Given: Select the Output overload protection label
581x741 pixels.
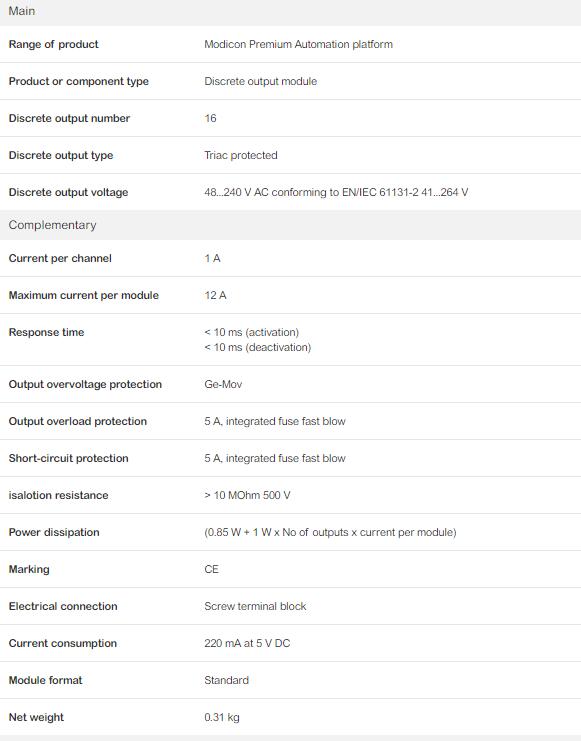Looking at the screenshot, I should (x=78, y=421).
